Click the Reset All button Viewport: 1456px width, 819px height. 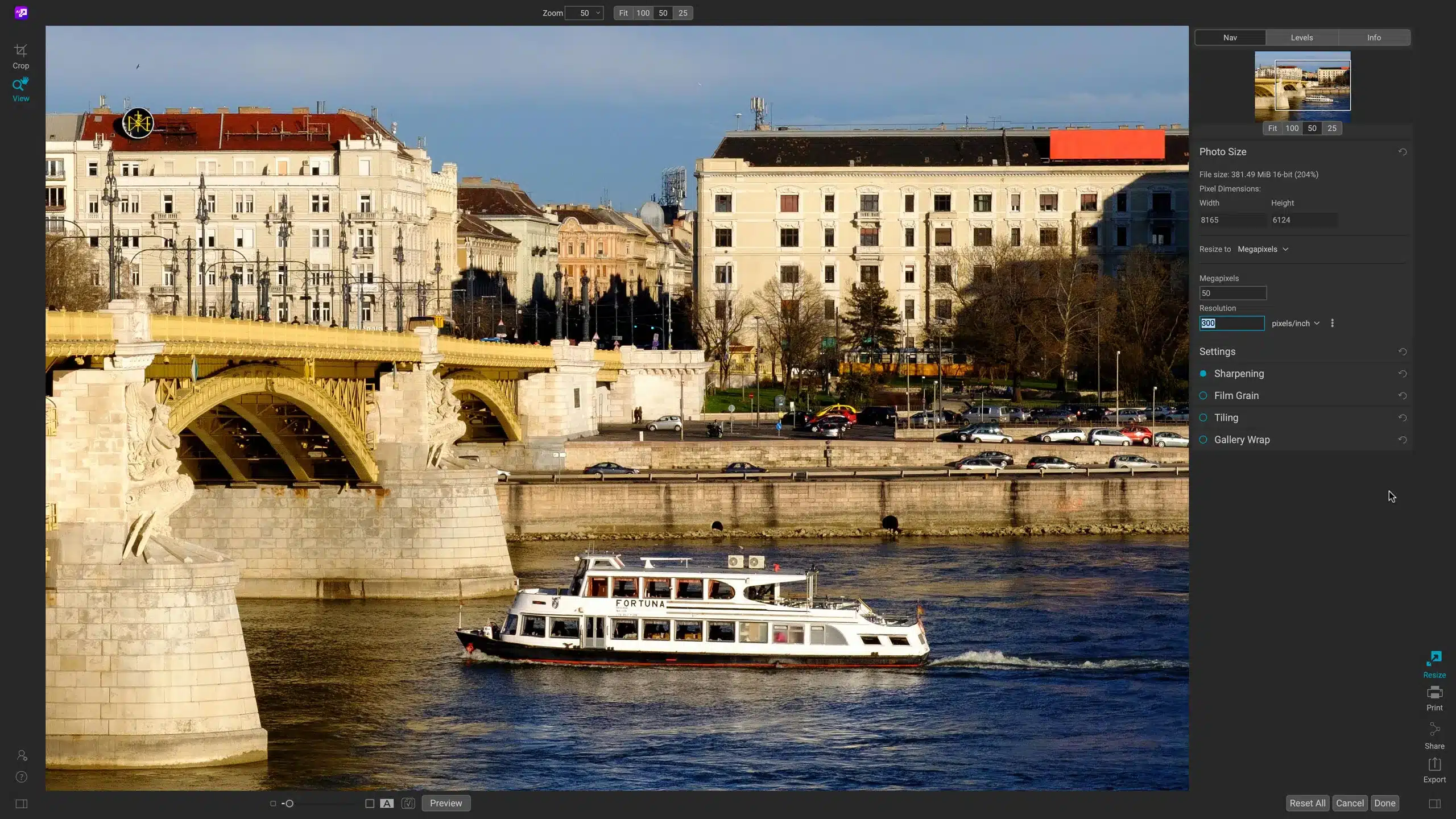(x=1307, y=803)
